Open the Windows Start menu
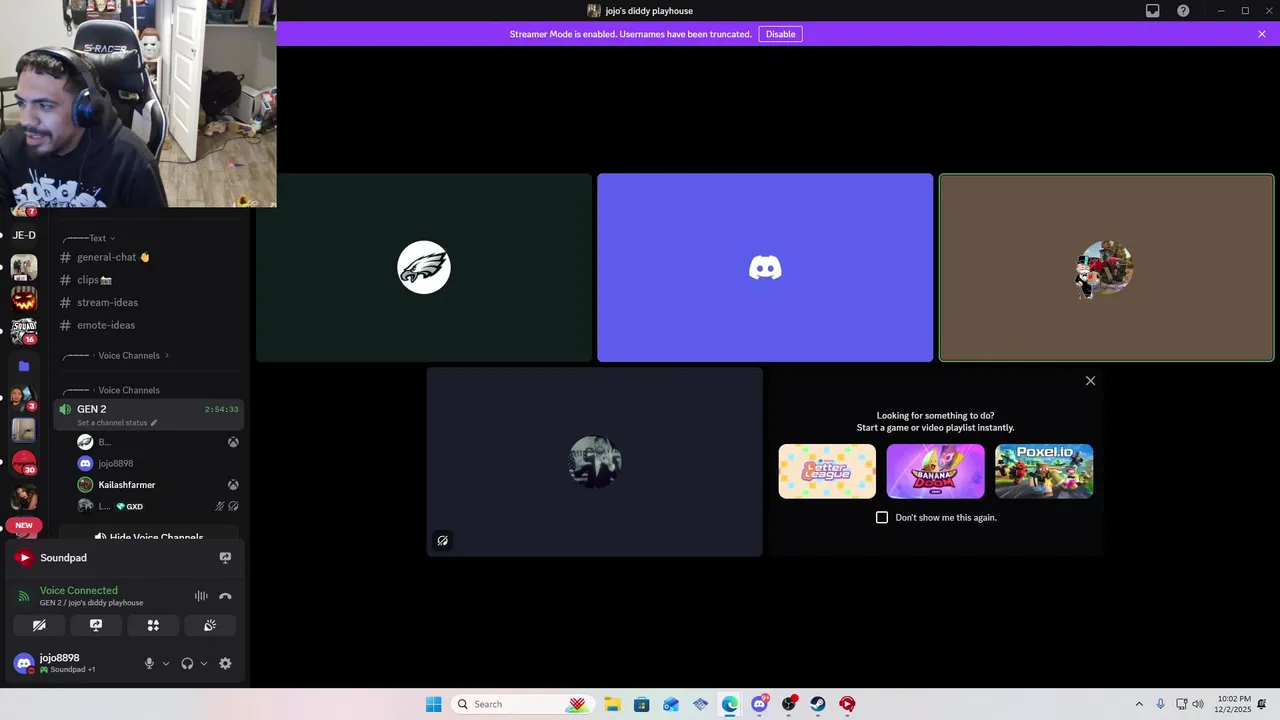 point(433,704)
